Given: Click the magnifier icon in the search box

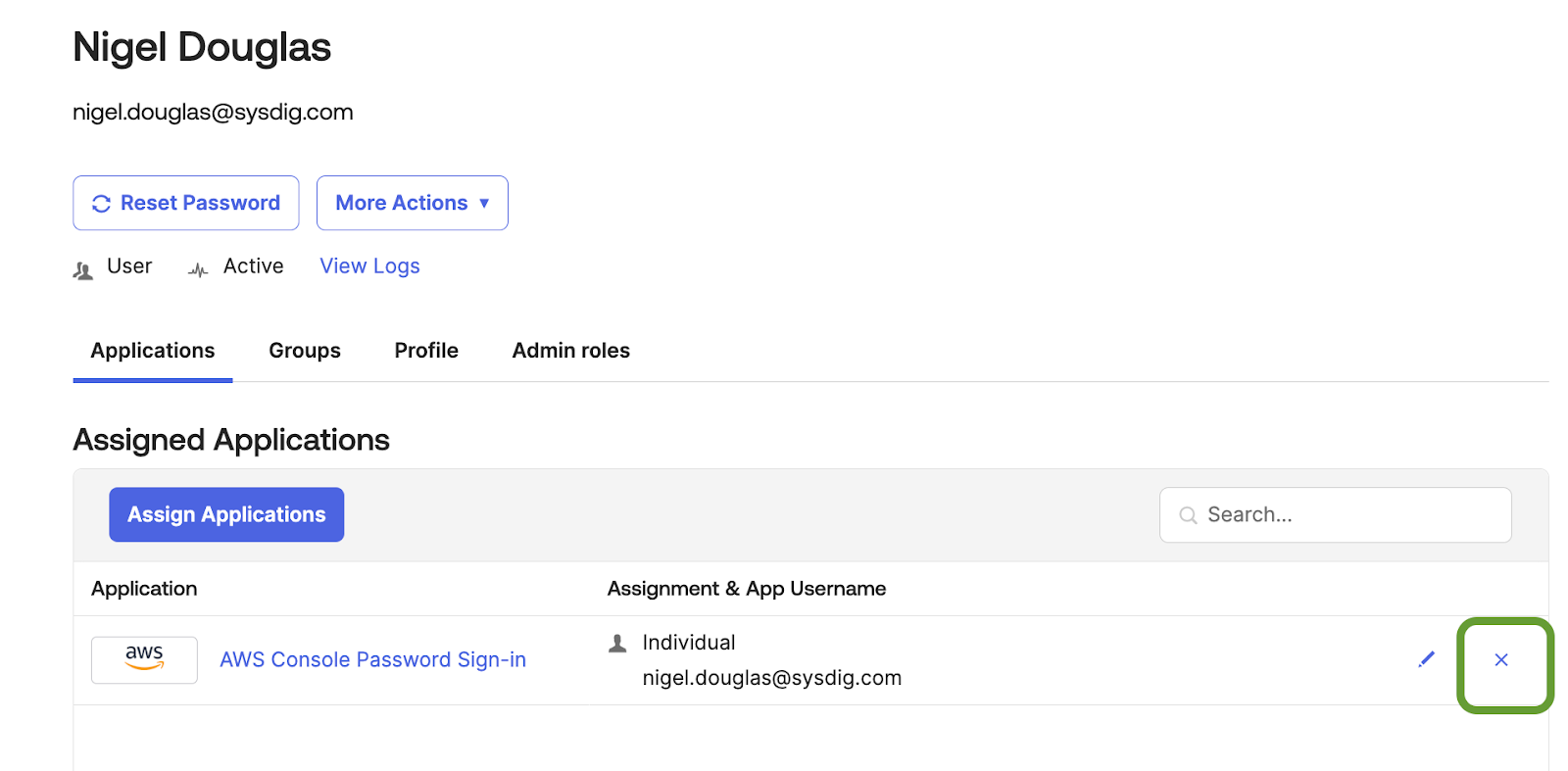Looking at the screenshot, I should (x=1188, y=515).
